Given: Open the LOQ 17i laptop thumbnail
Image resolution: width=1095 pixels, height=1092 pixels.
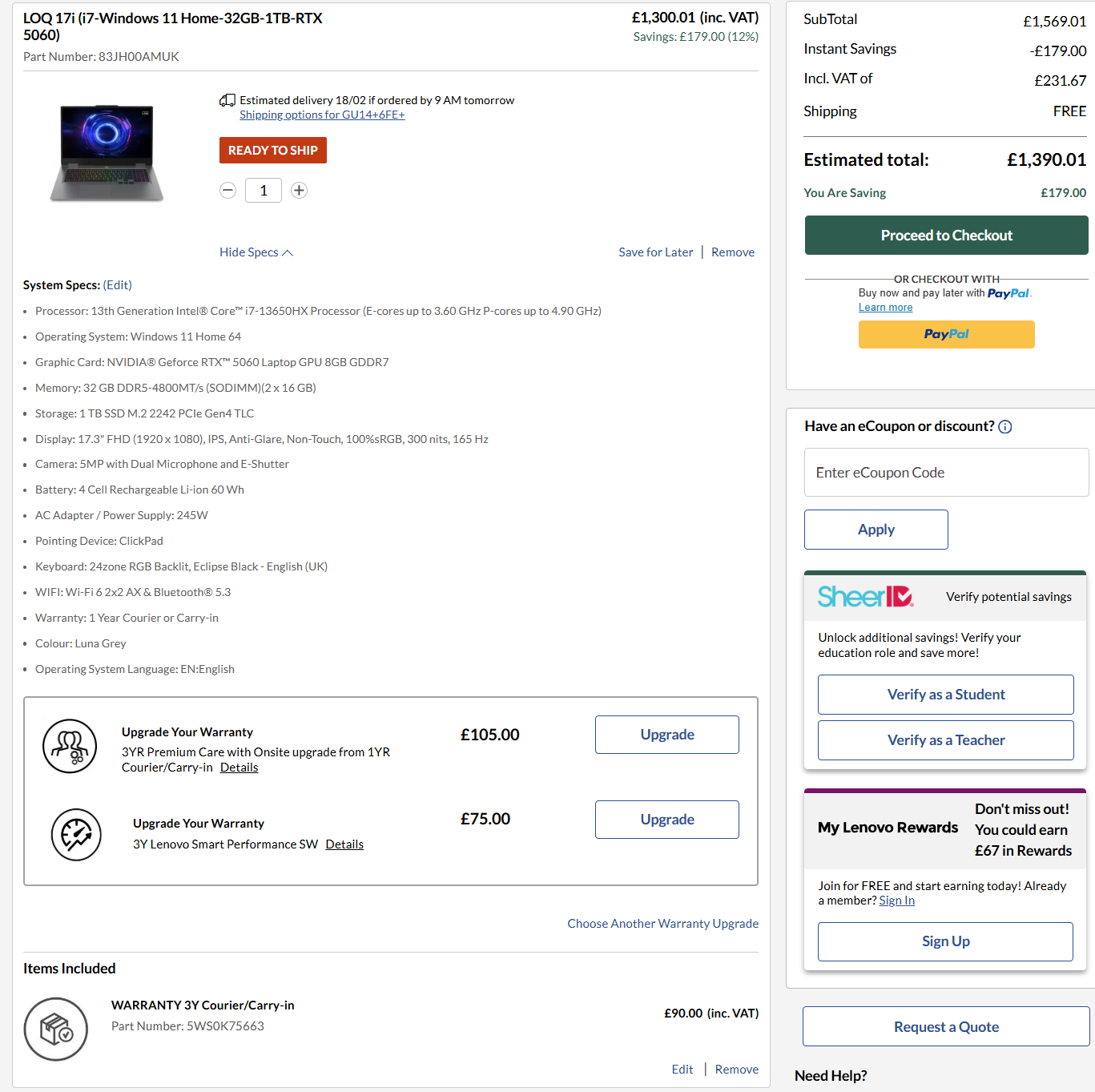Looking at the screenshot, I should point(107,152).
